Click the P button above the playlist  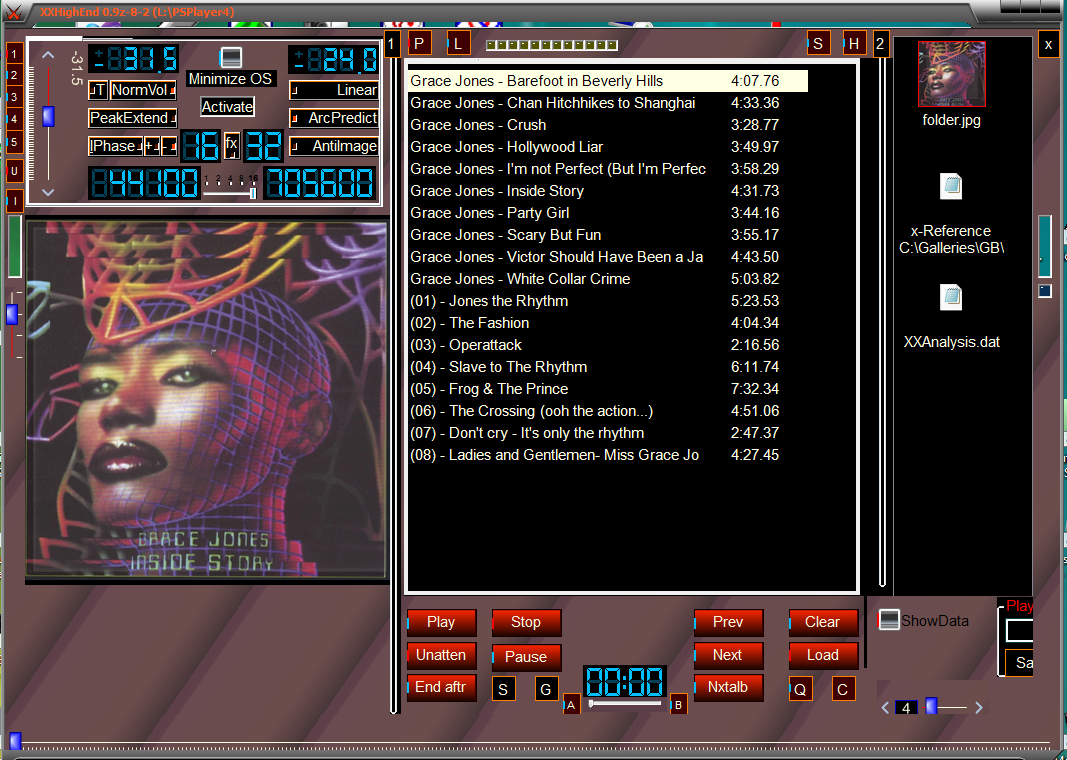click(419, 44)
